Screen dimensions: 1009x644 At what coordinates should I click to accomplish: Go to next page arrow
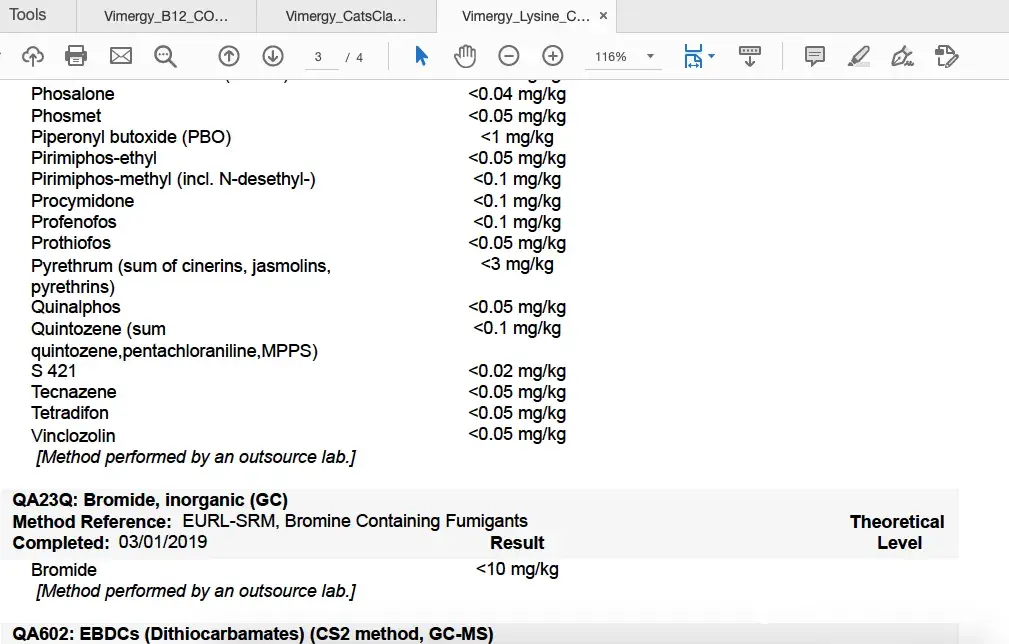click(273, 56)
